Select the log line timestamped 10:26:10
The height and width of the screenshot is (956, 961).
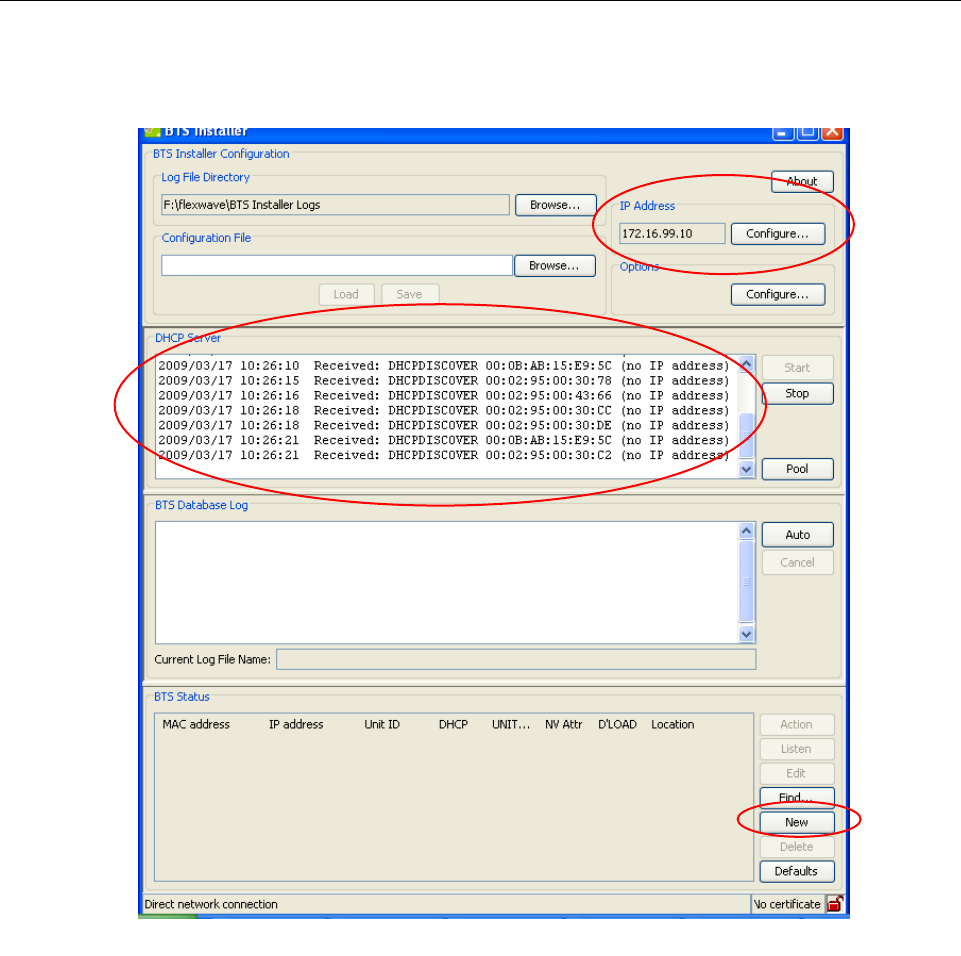444,366
